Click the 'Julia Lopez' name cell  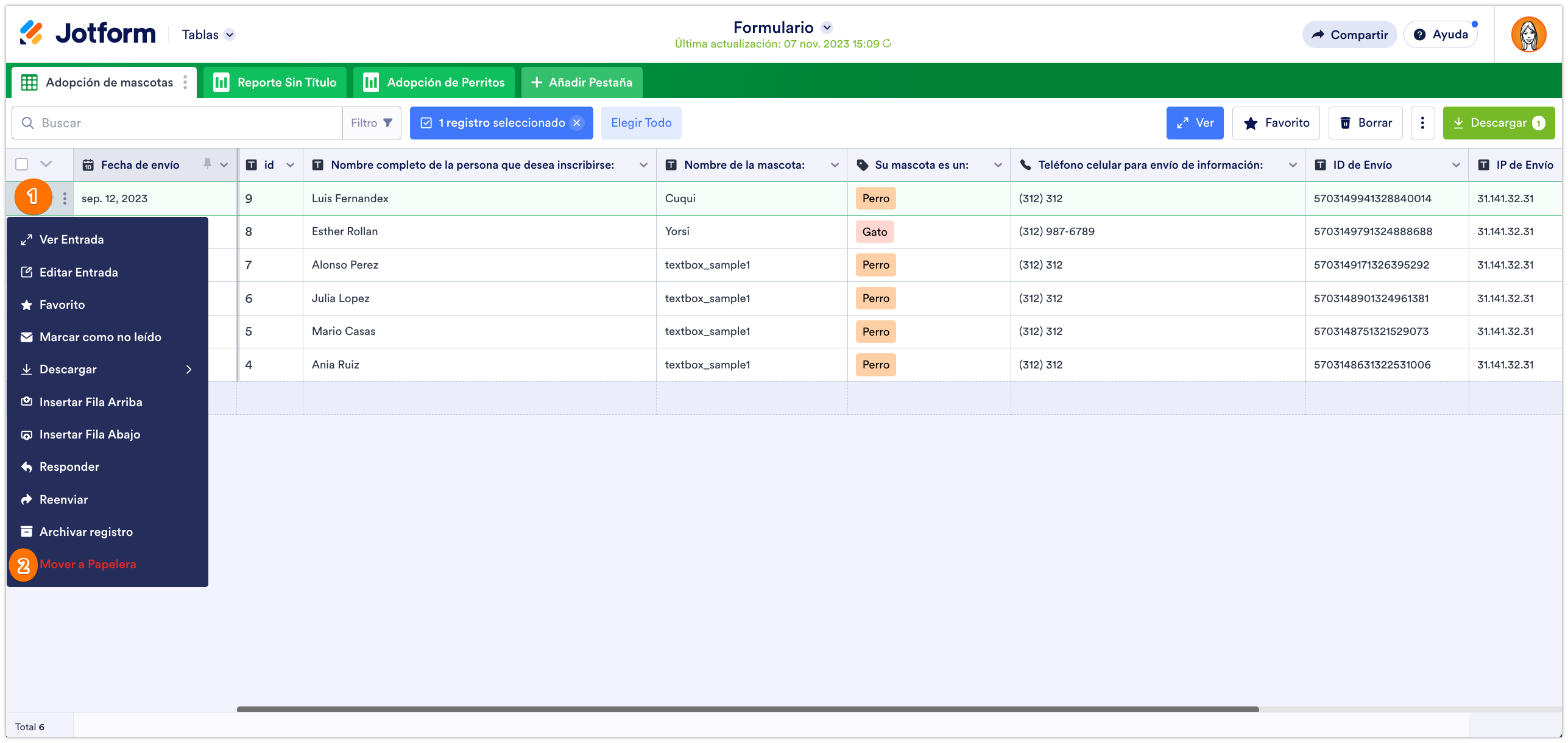[x=479, y=298]
